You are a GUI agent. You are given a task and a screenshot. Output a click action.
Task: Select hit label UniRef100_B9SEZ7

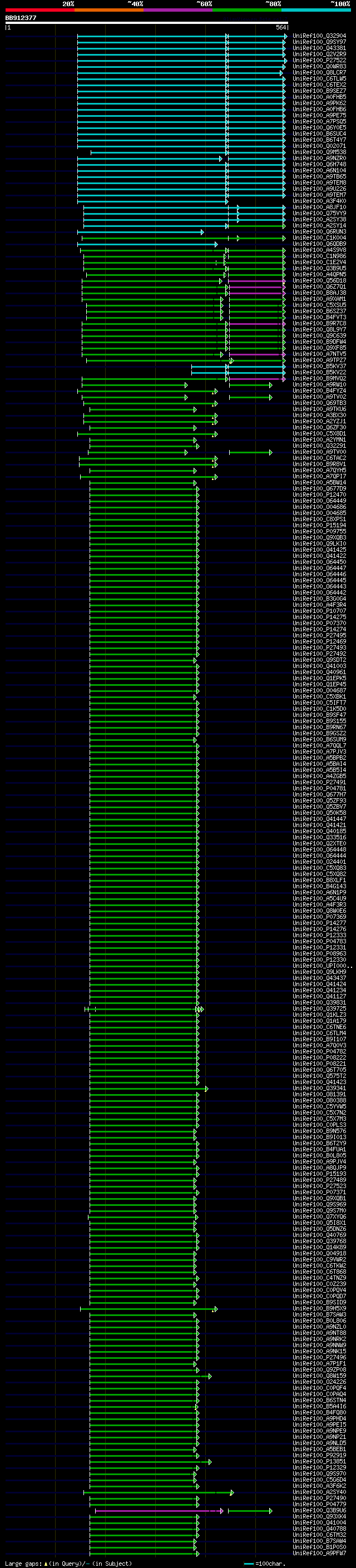[x=319, y=91]
